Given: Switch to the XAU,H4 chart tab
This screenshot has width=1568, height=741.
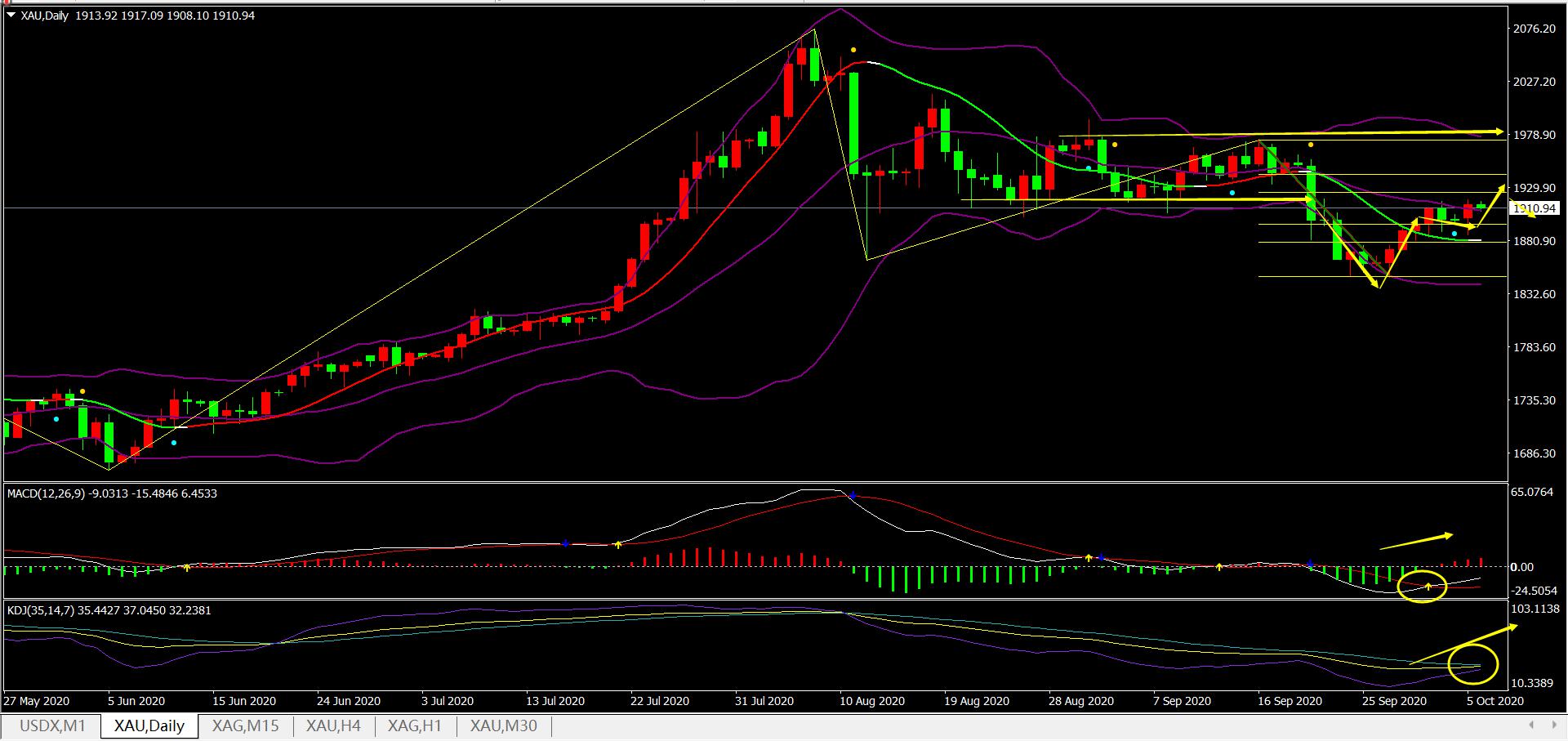Looking at the screenshot, I should [x=332, y=725].
